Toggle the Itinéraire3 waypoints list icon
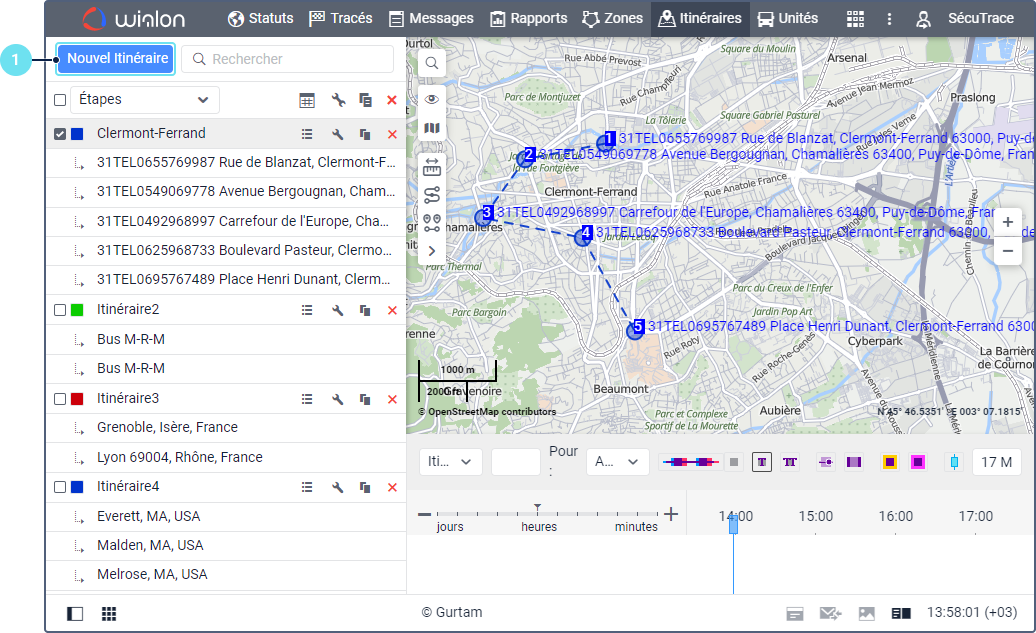Image resolution: width=1036 pixels, height=633 pixels. tap(307, 399)
